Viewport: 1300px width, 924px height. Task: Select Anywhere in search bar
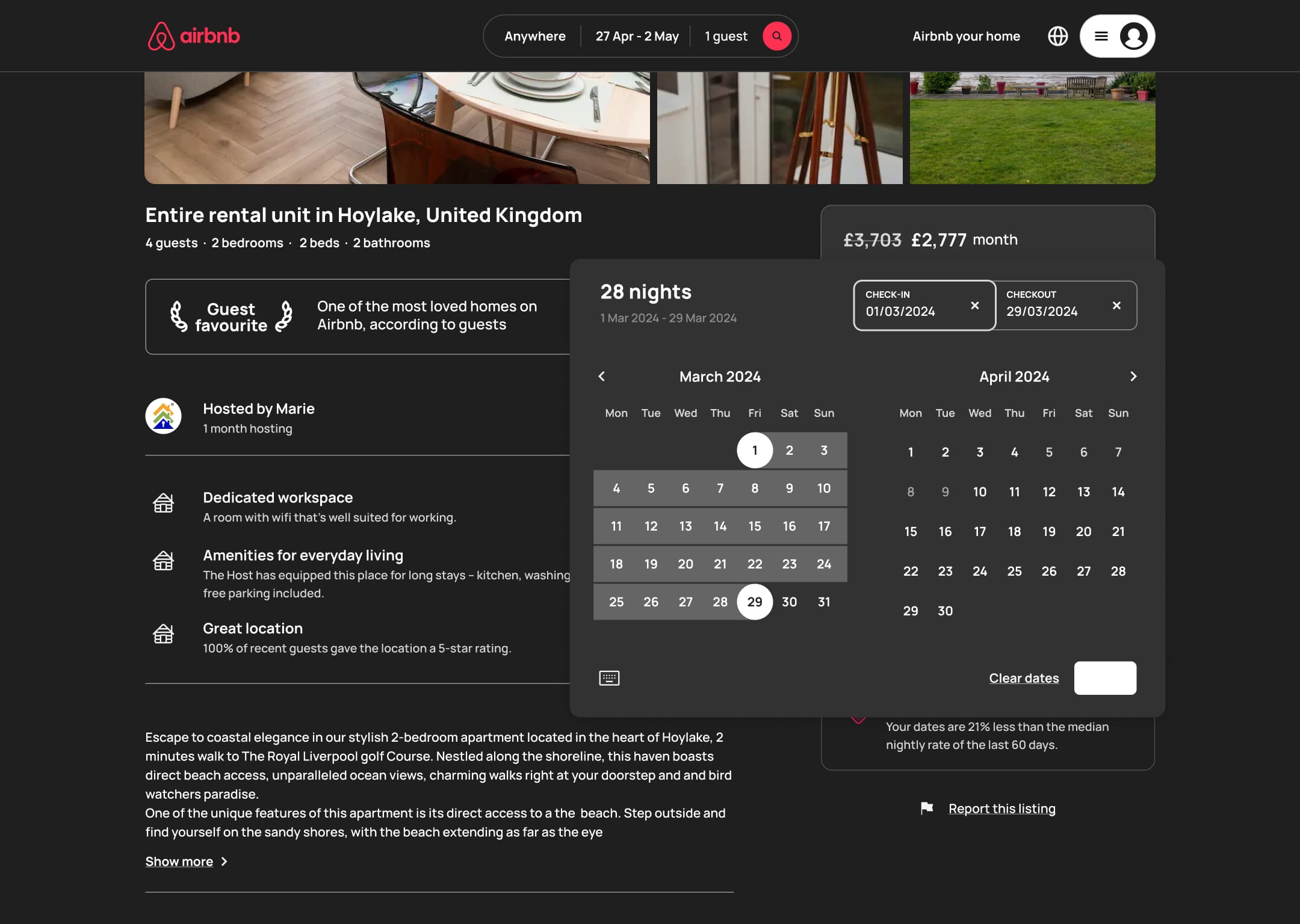point(534,36)
